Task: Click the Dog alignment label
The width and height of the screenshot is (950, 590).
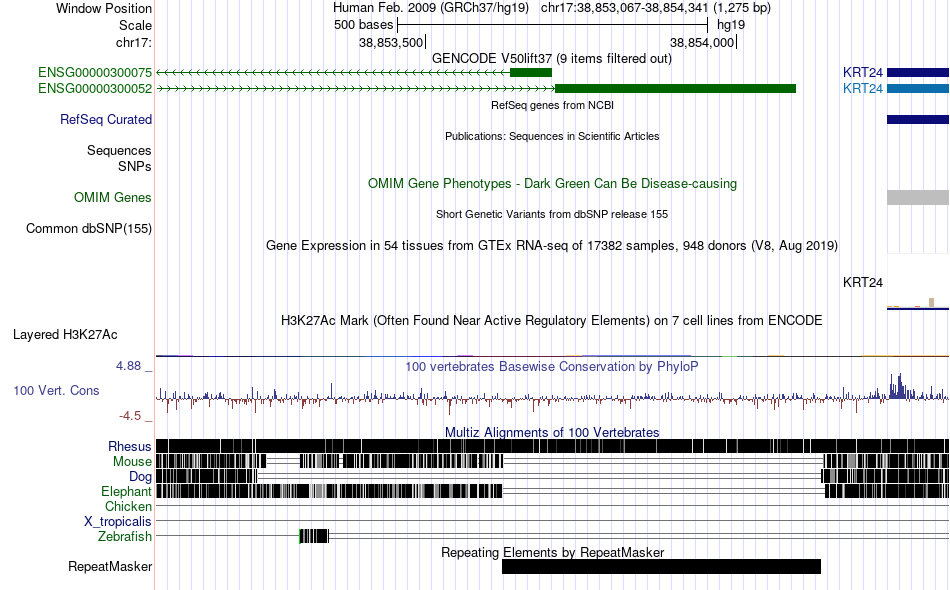Action: click(x=140, y=477)
